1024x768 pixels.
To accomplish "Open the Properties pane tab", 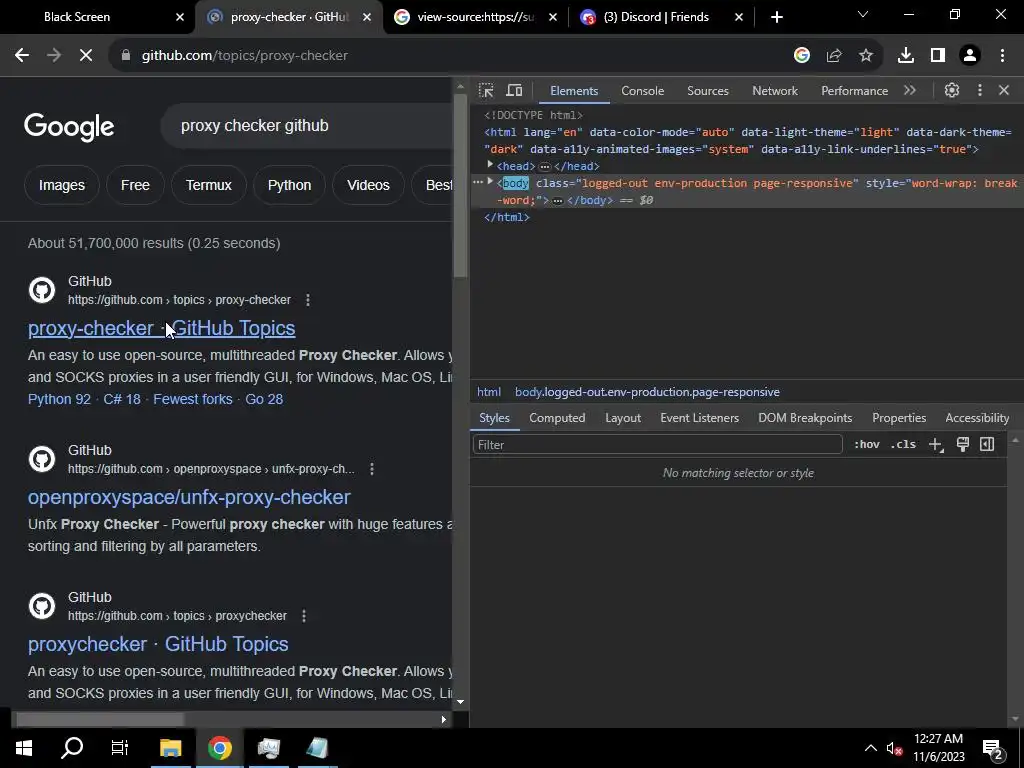I will click(899, 418).
